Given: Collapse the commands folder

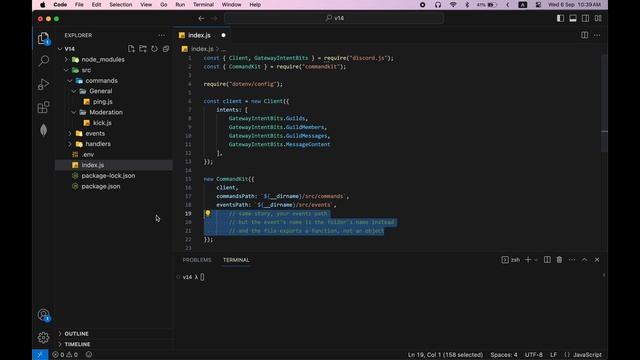Looking at the screenshot, I should [70, 81].
